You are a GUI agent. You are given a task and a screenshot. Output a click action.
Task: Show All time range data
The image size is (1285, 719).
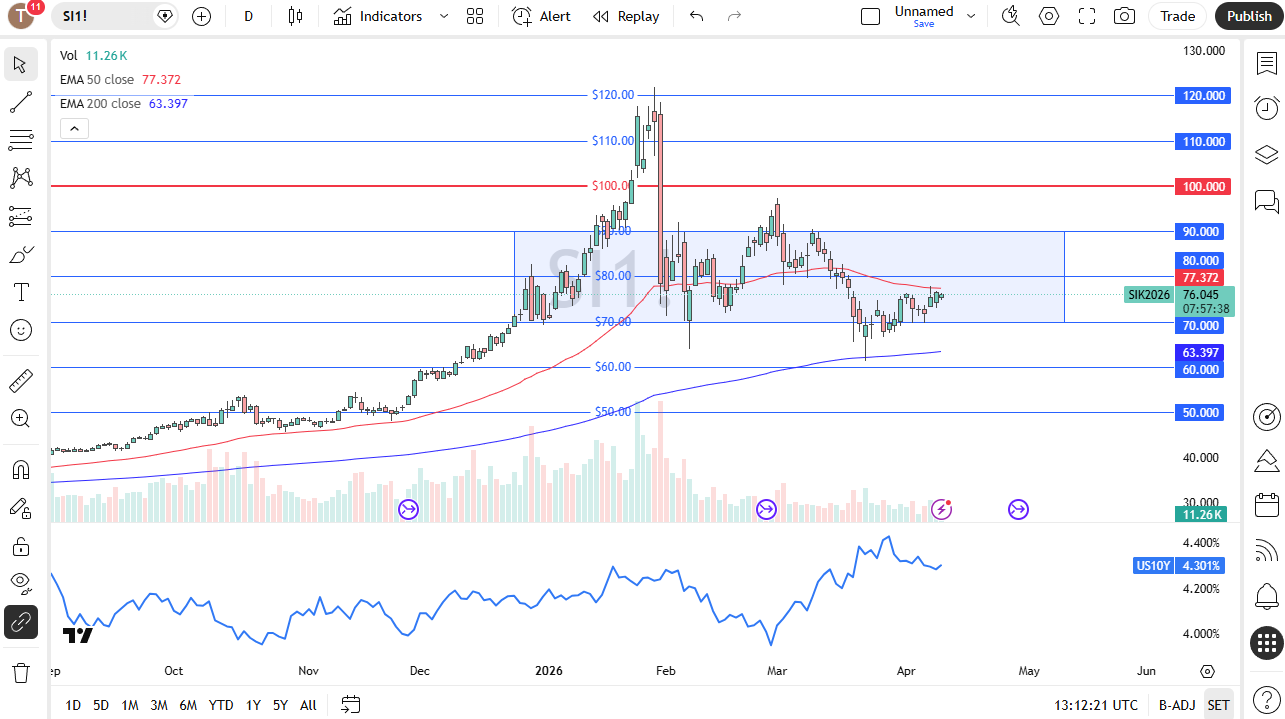click(x=308, y=705)
